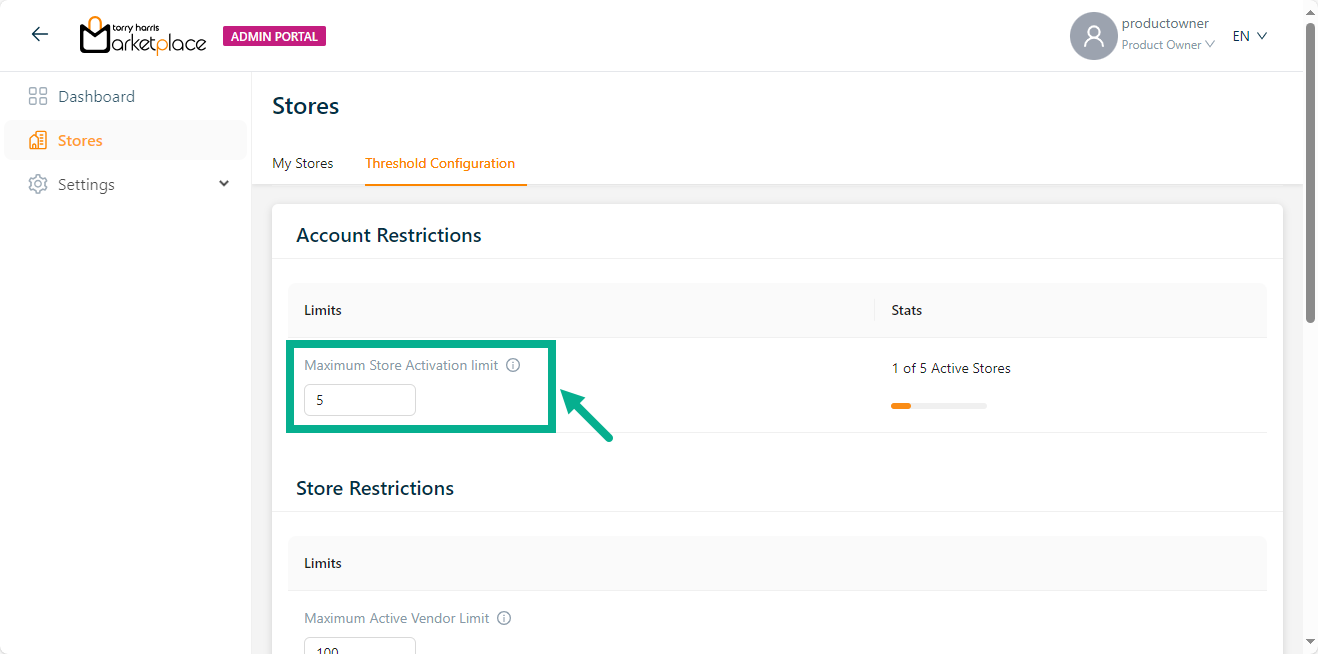Show info for Maximum Store Activation limit
The width and height of the screenshot is (1318, 654).
(x=513, y=366)
